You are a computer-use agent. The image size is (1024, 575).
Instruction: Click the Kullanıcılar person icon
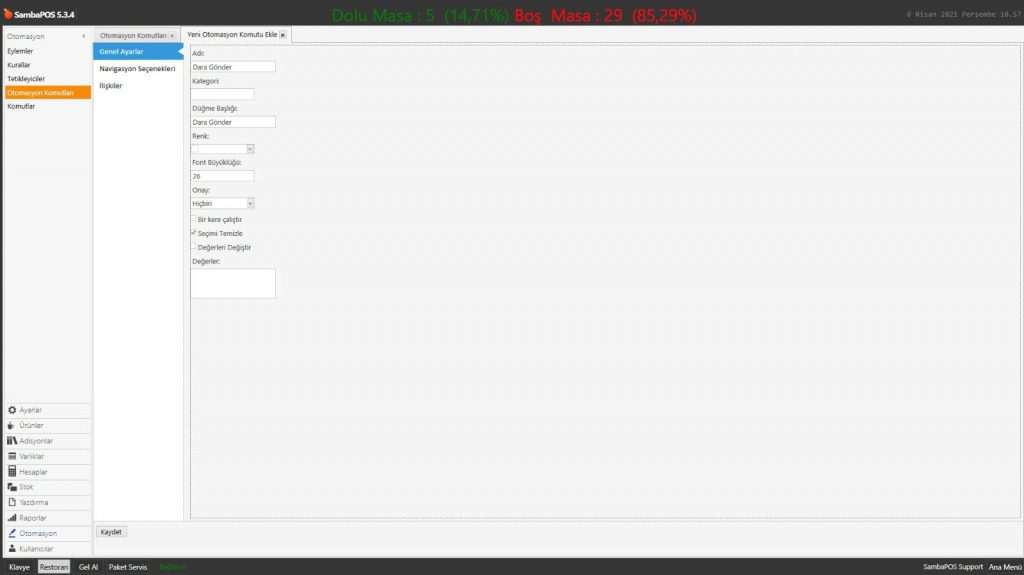[x=12, y=549]
